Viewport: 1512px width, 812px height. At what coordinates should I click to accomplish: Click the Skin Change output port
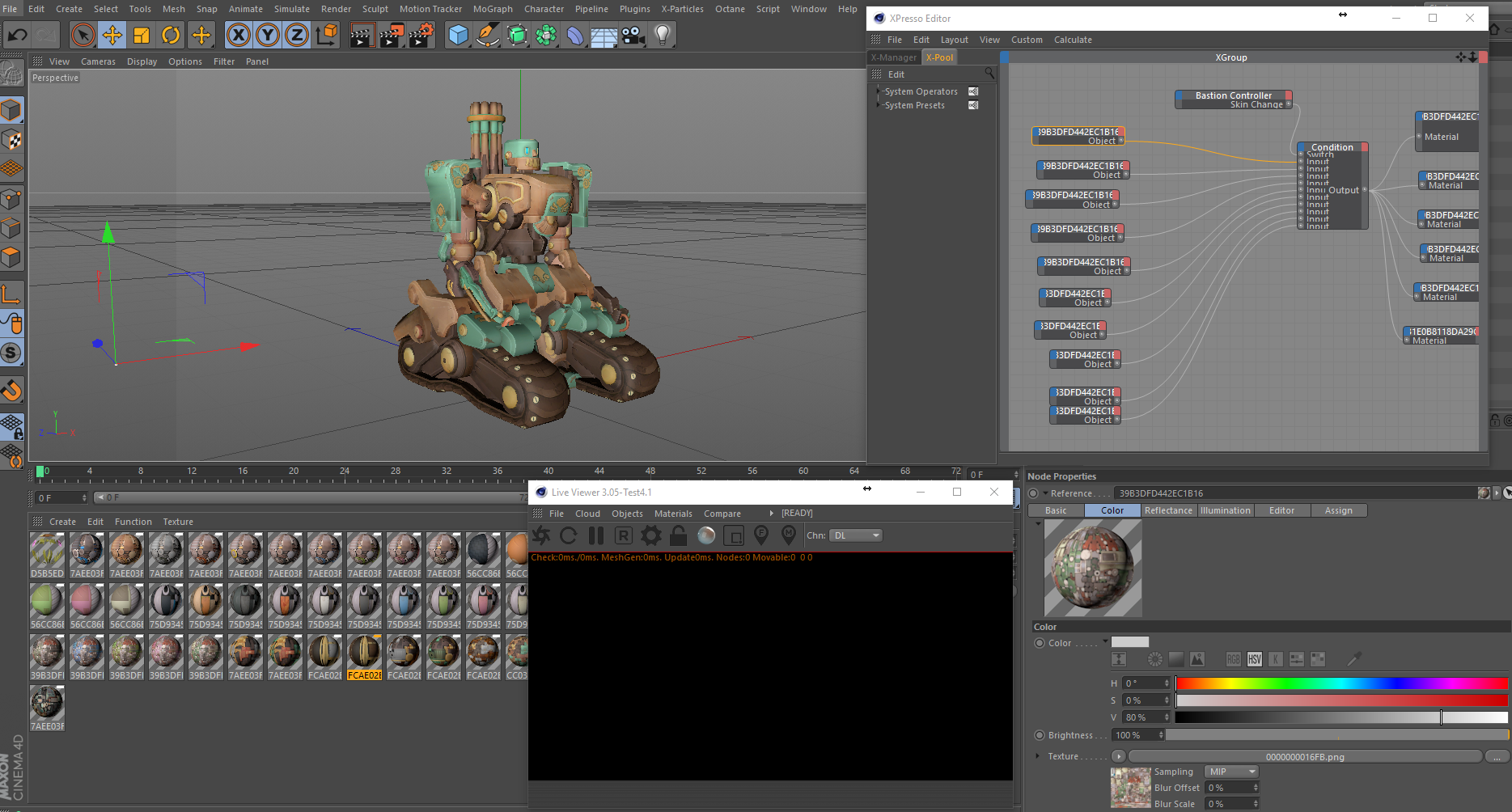[x=1289, y=104]
